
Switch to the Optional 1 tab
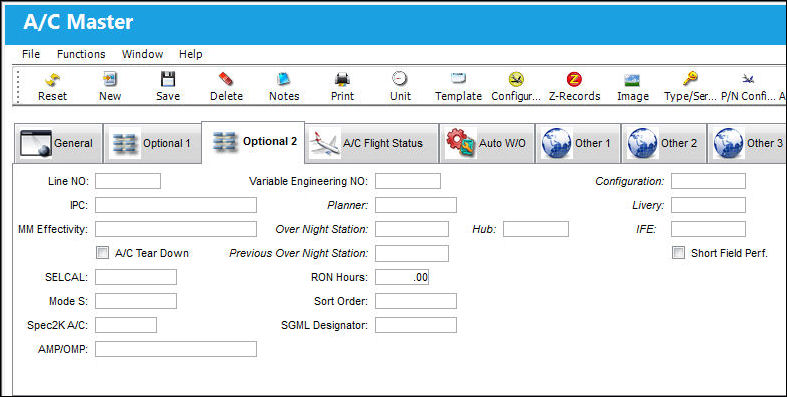[x=153, y=144]
